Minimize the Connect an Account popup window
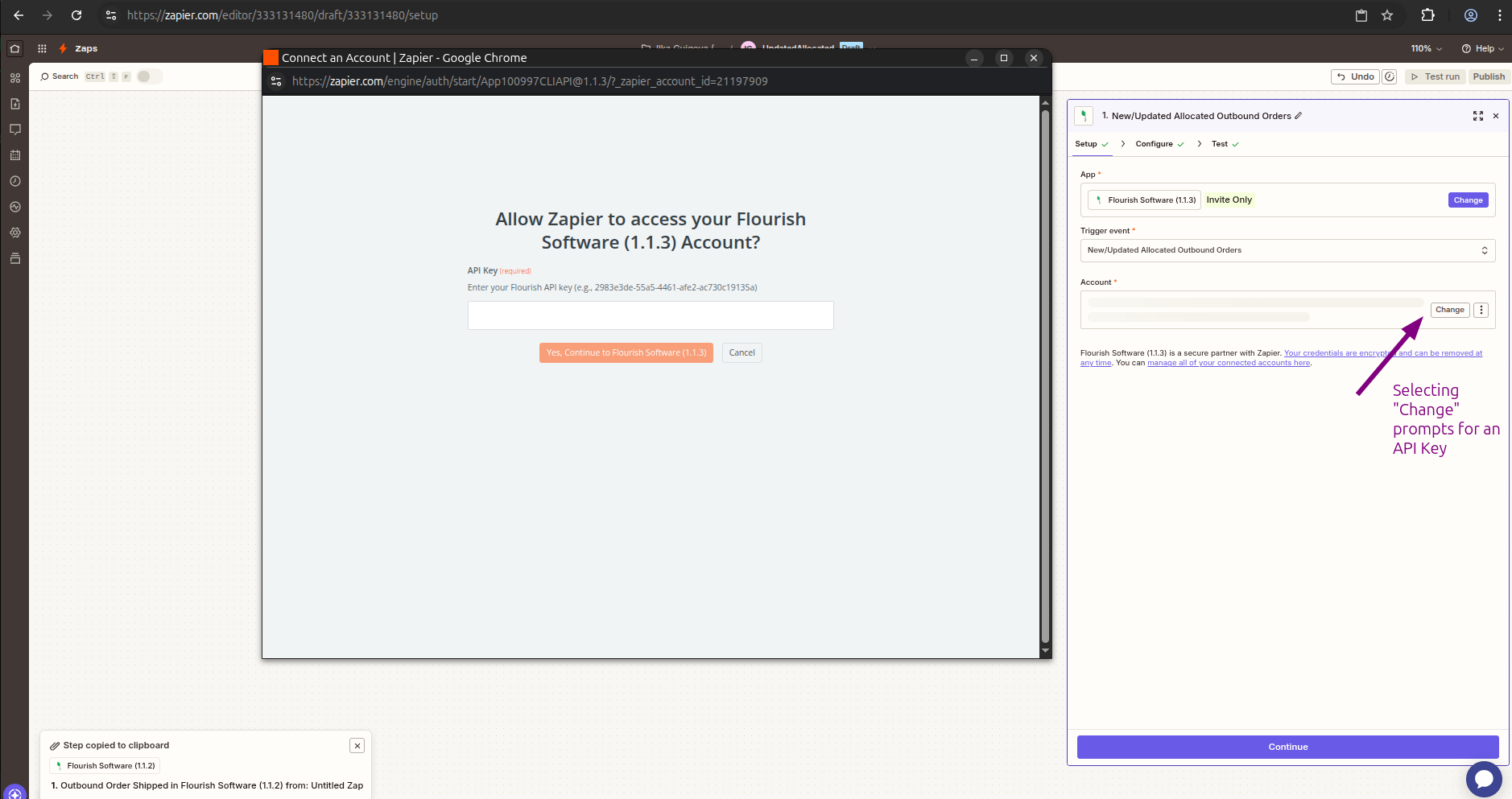 (x=974, y=58)
